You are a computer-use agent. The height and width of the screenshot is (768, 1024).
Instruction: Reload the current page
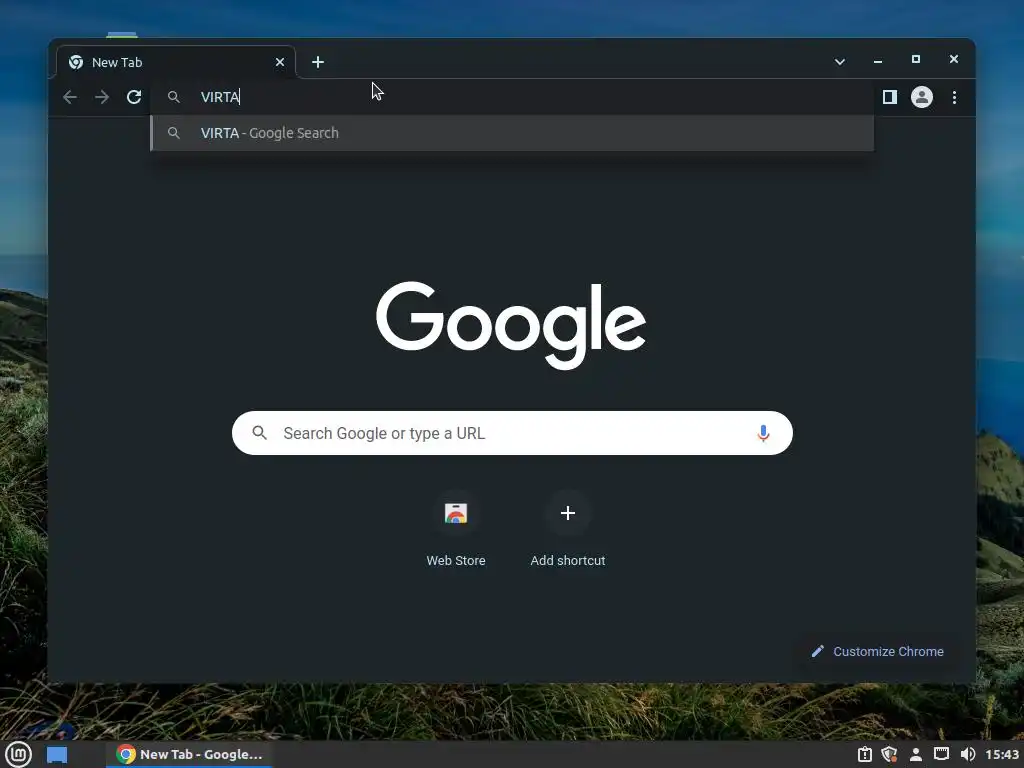coord(134,97)
